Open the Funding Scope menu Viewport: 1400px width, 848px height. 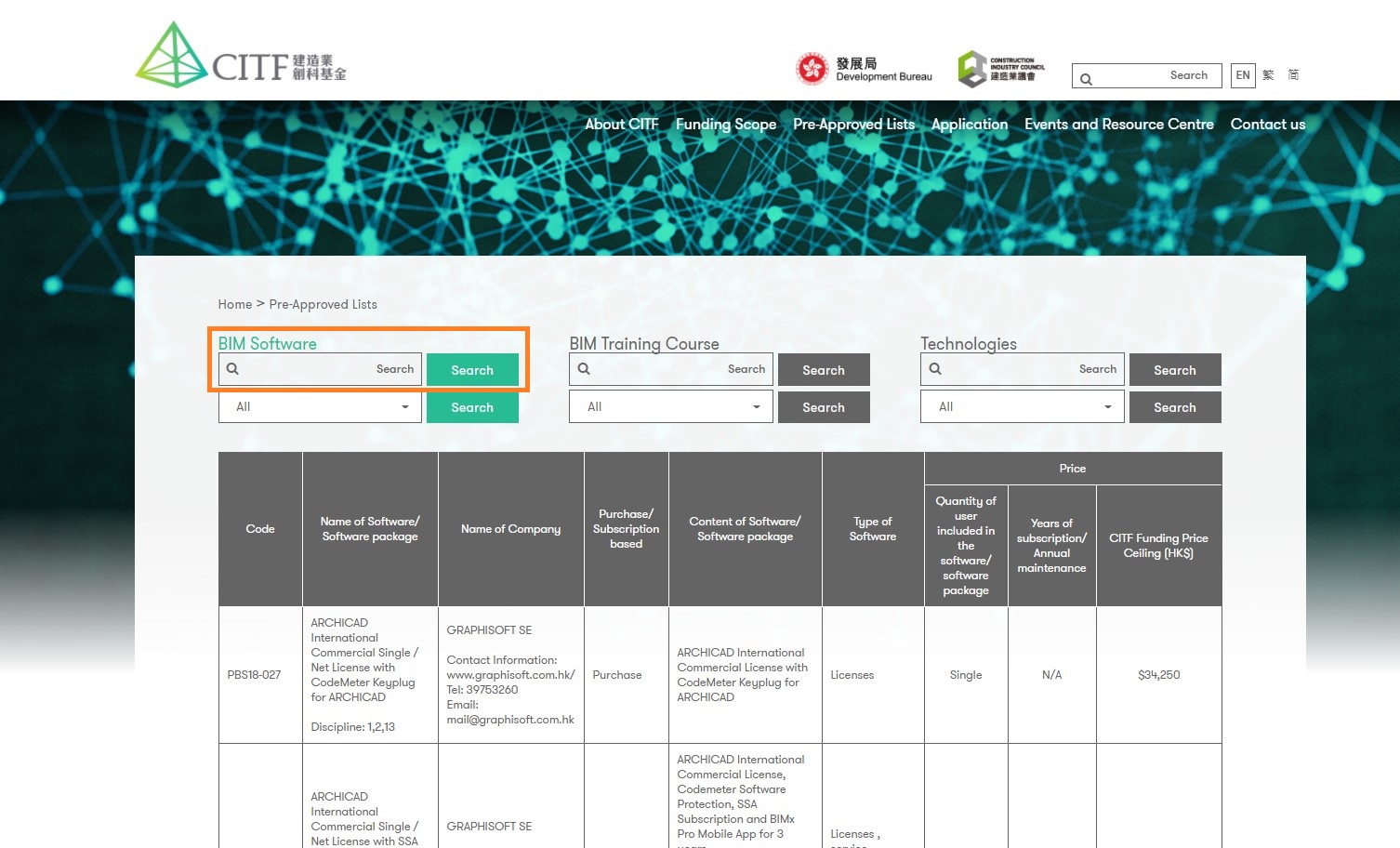pos(725,124)
